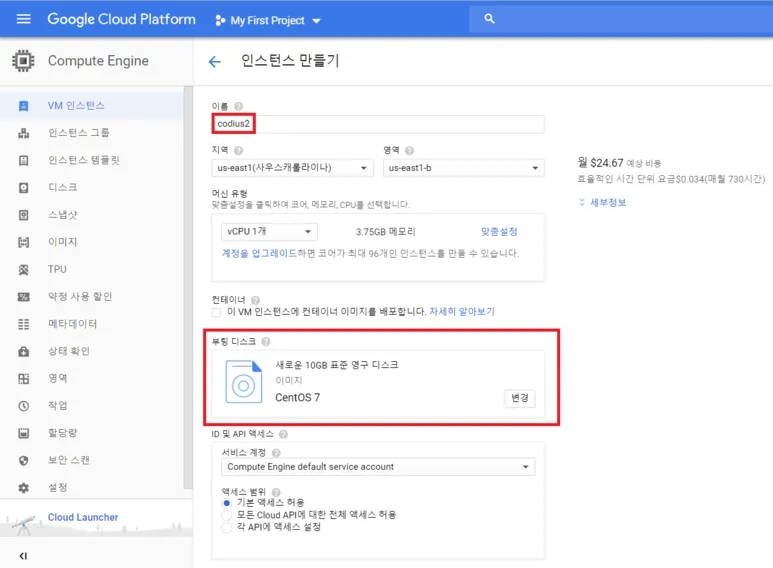Enable the container image deployment checkbox
This screenshot has height=568, width=773.
216,312
